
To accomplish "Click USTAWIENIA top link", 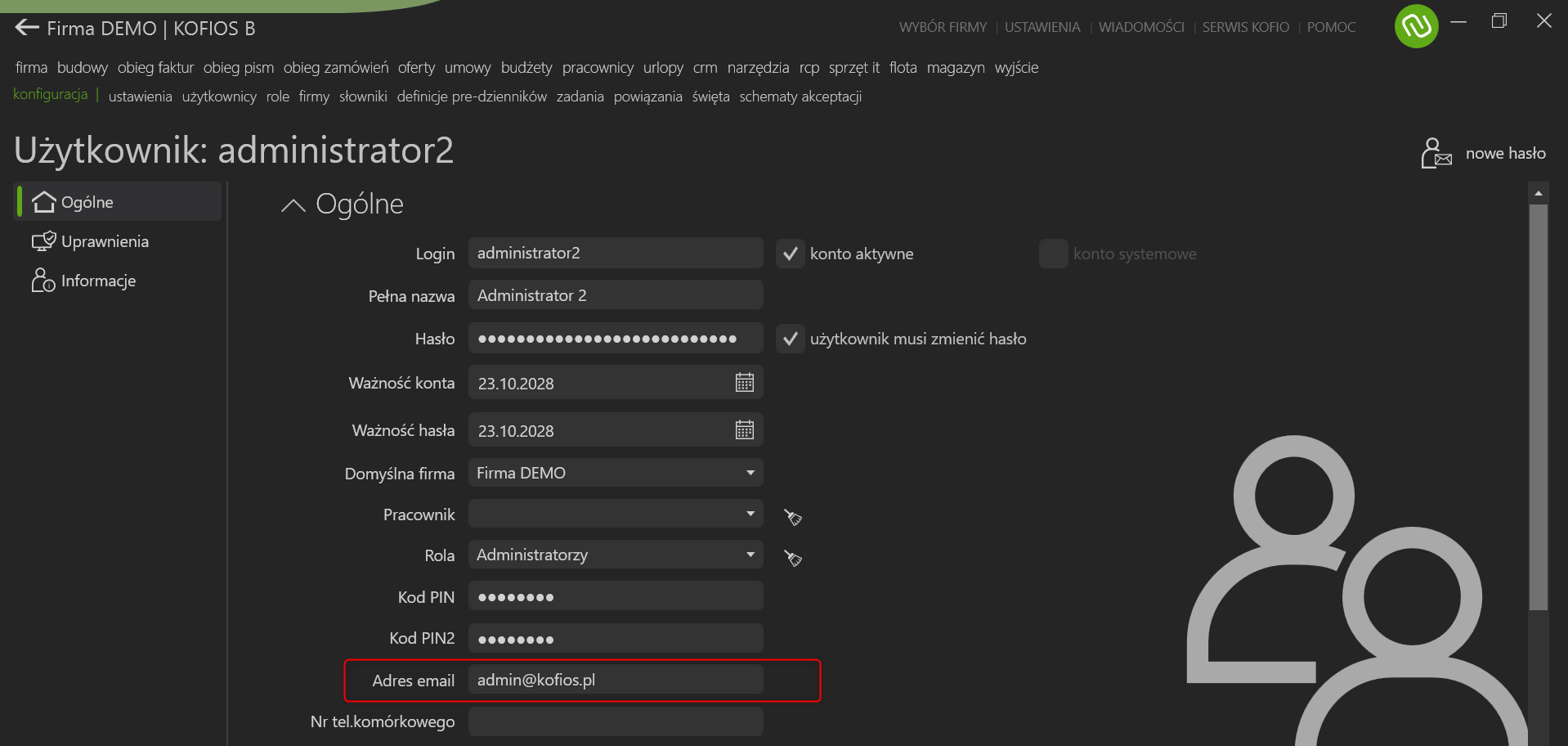I will (x=1042, y=27).
